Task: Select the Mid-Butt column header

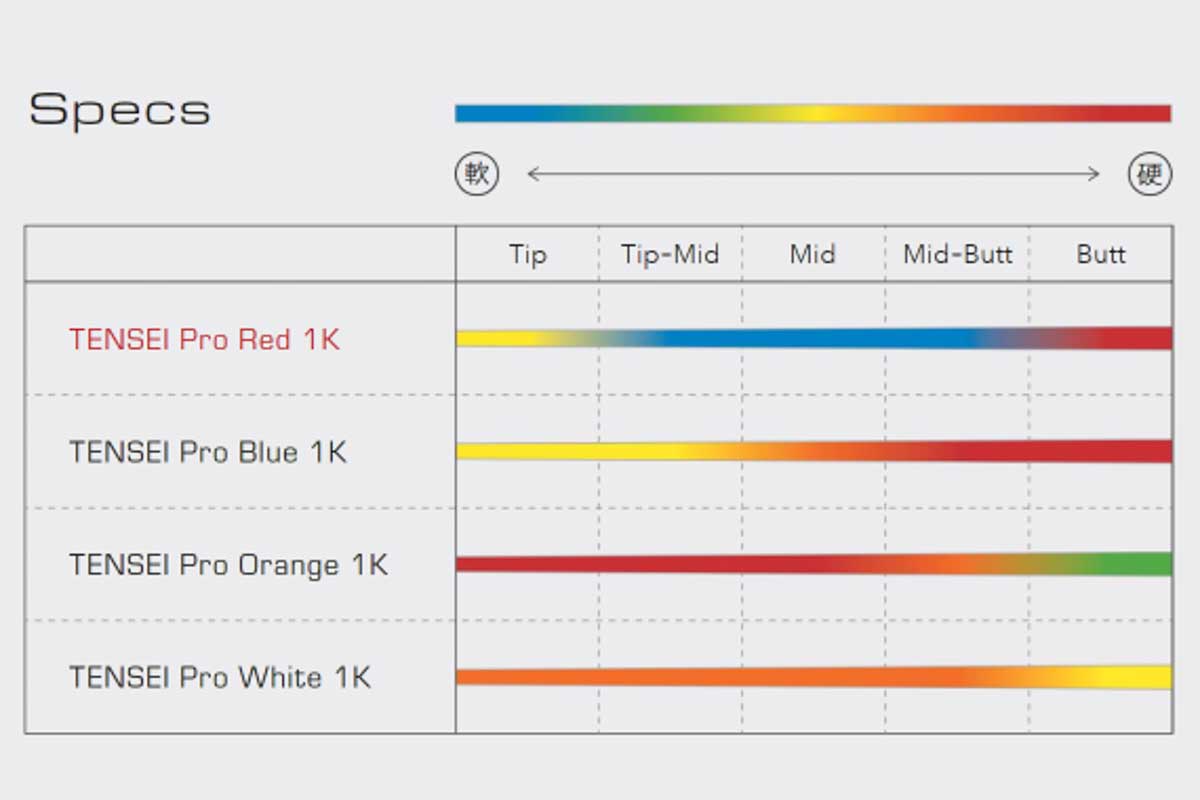Action: (x=957, y=254)
